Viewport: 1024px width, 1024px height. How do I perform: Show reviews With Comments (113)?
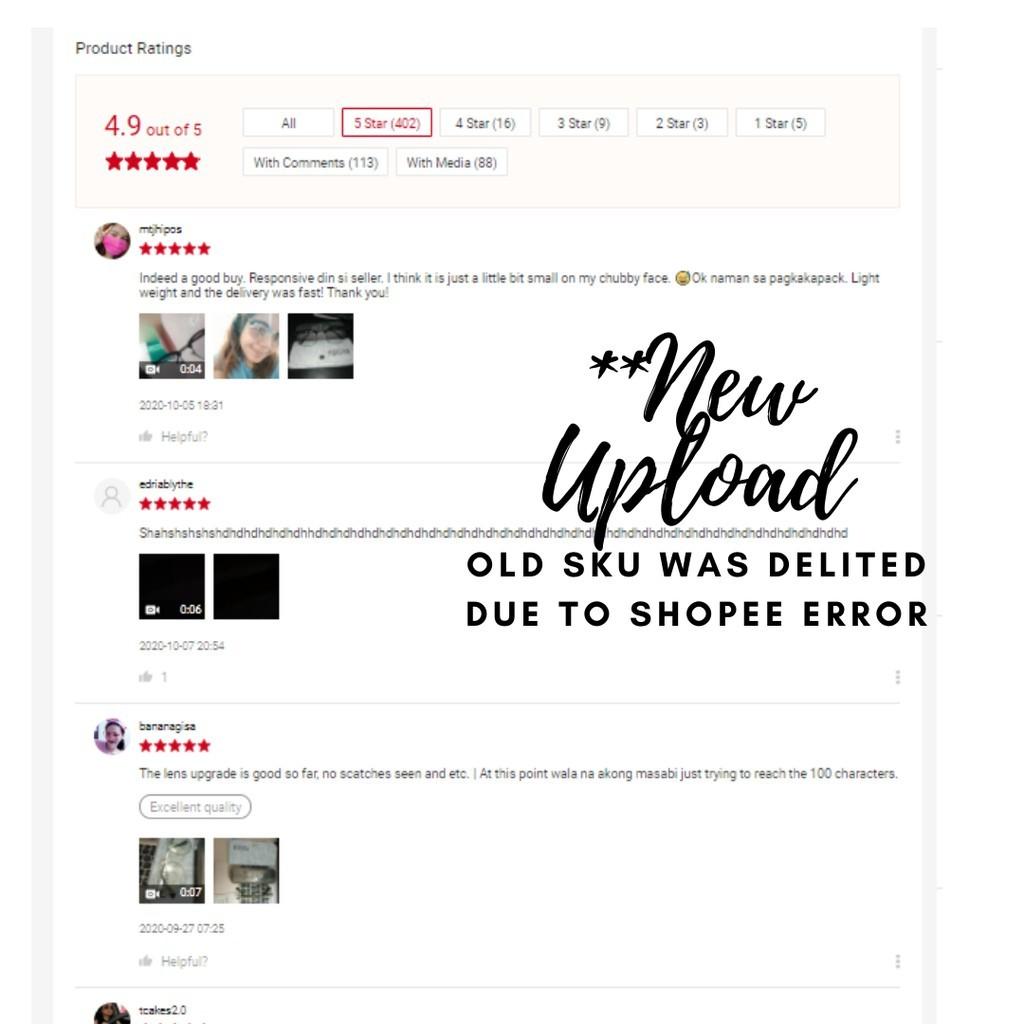point(315,162)
